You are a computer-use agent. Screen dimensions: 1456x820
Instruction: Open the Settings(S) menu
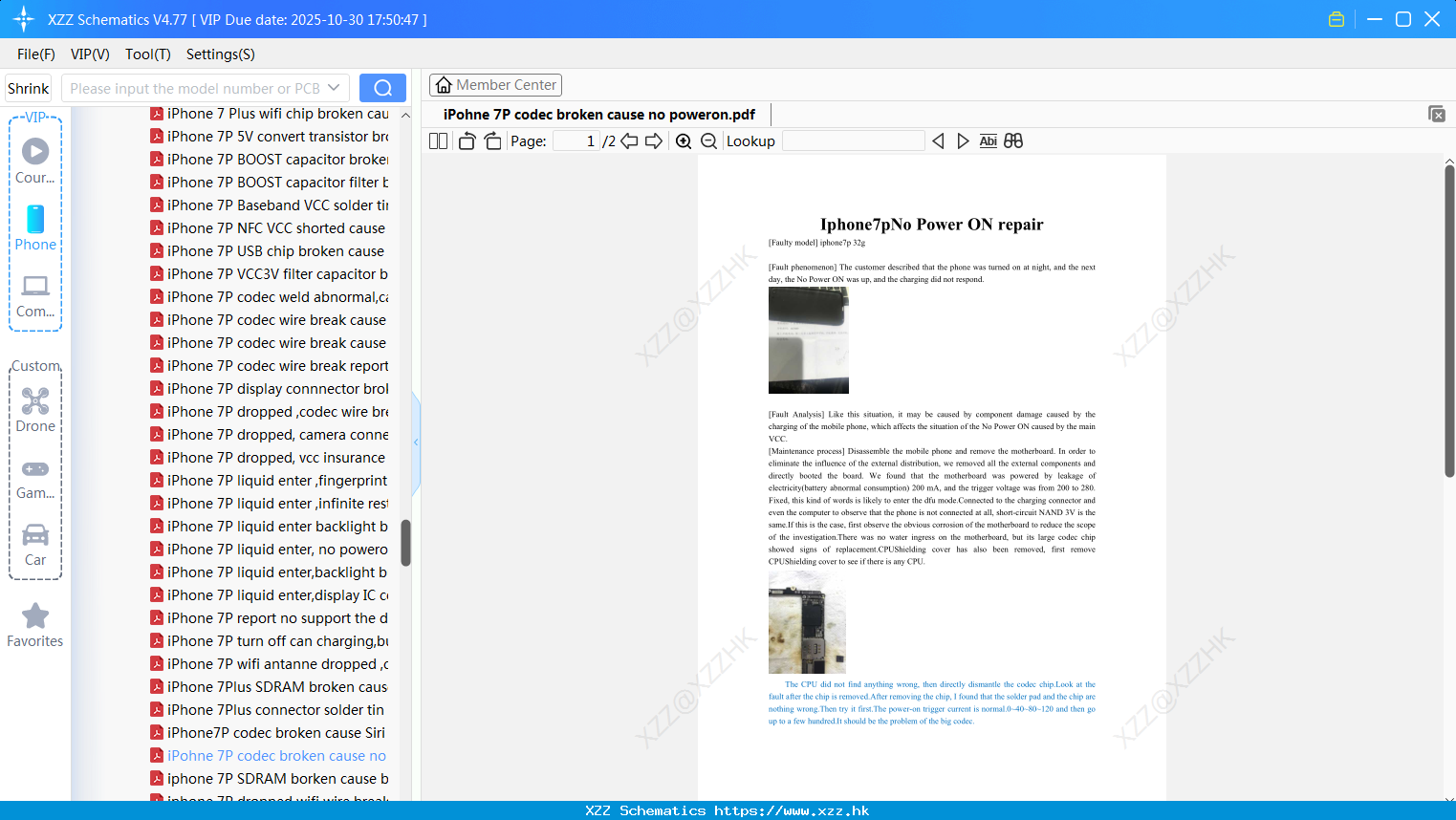tap(221, 54)
